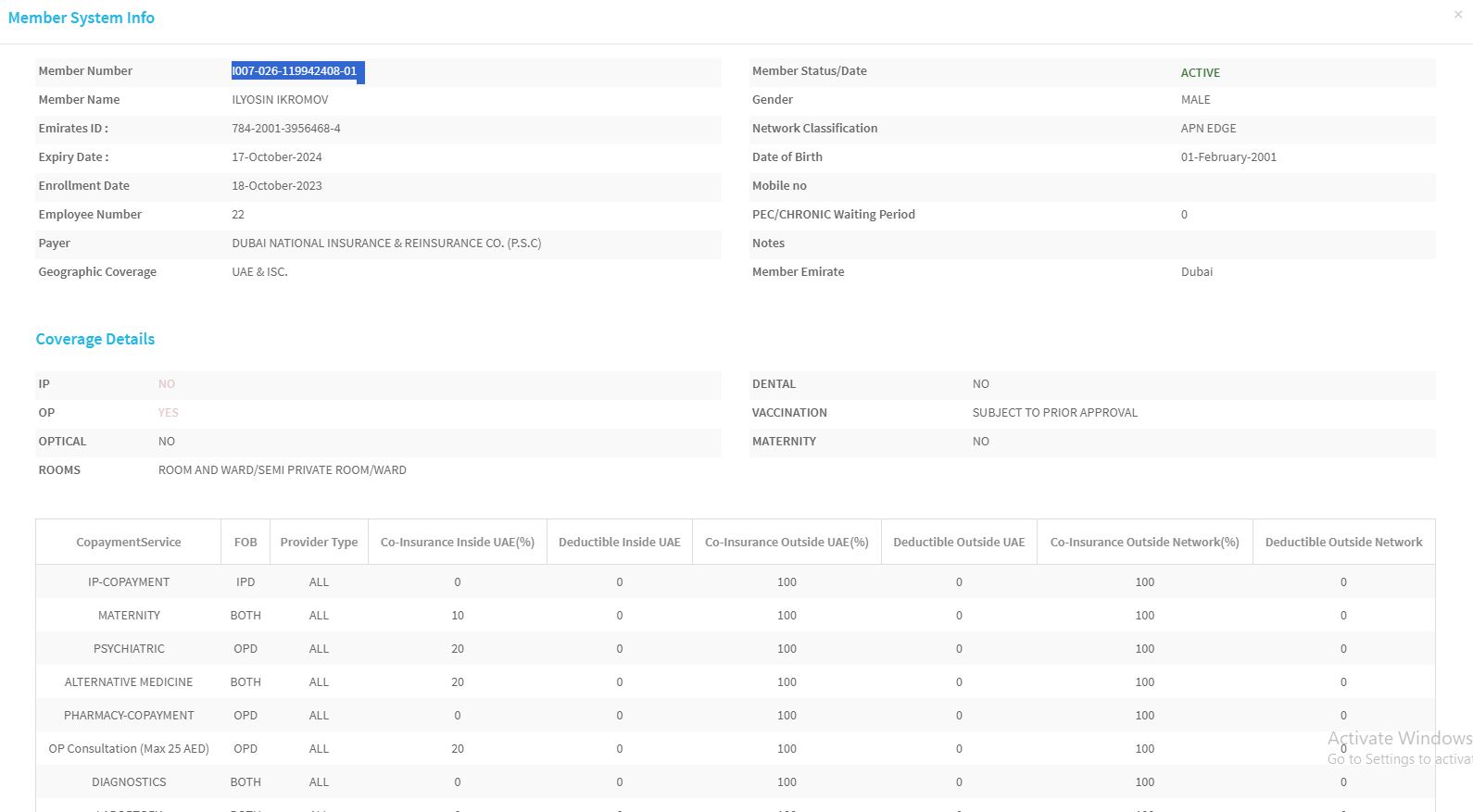
Task: Click the SUBJECT TO PRIOR APPROVAL vaccination value
Action: 1054,413
